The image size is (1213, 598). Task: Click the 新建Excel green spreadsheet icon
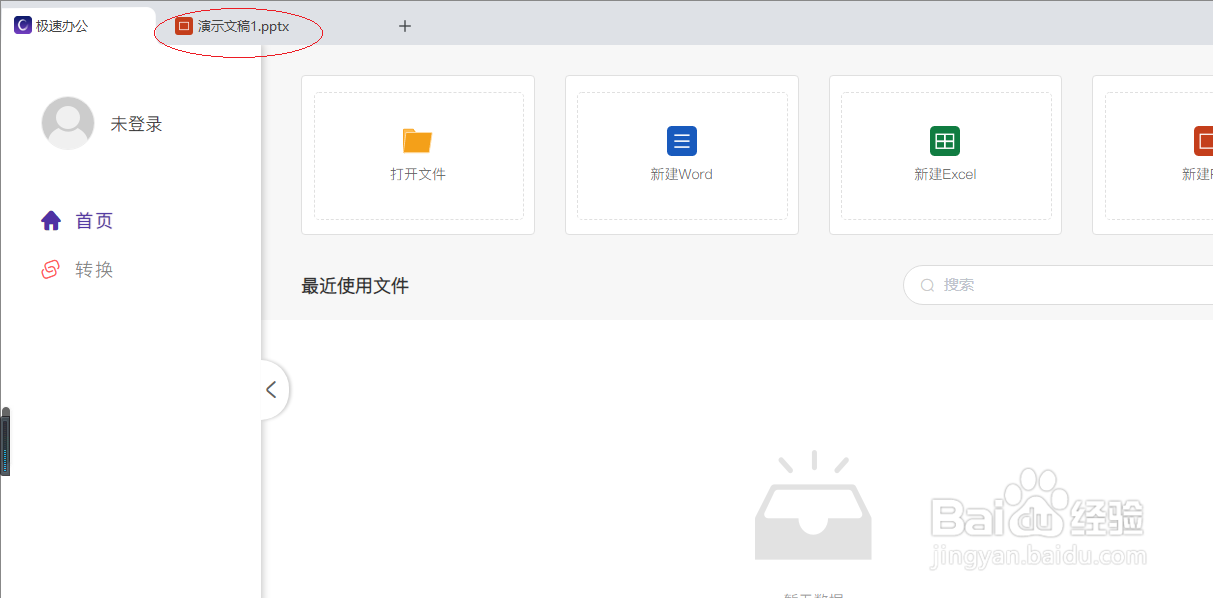(x=945, y=141)
